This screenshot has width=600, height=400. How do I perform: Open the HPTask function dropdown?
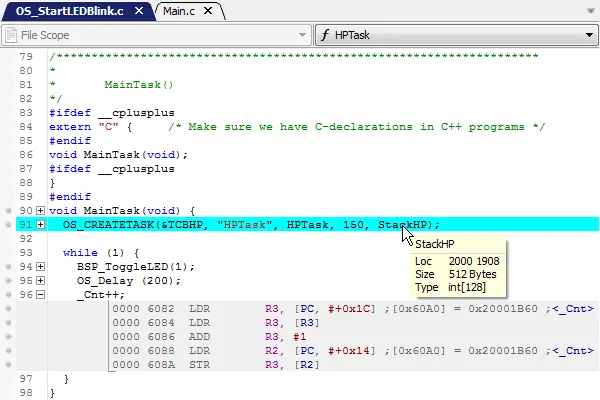588,35
